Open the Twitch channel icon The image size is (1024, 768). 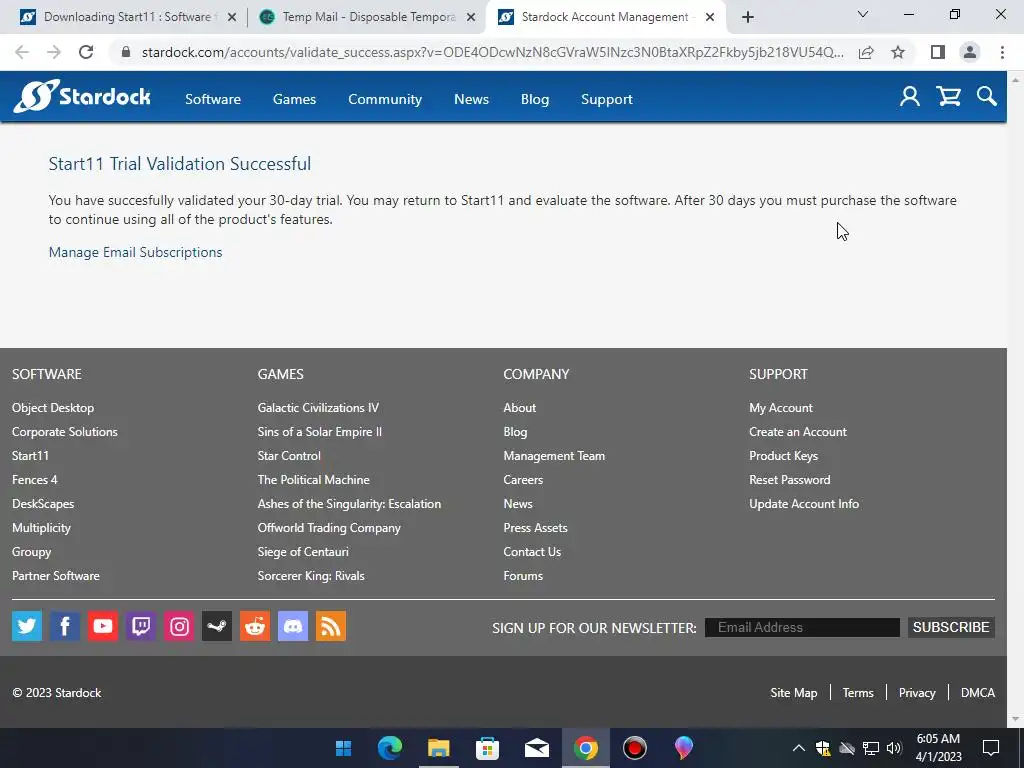(140, 626)
